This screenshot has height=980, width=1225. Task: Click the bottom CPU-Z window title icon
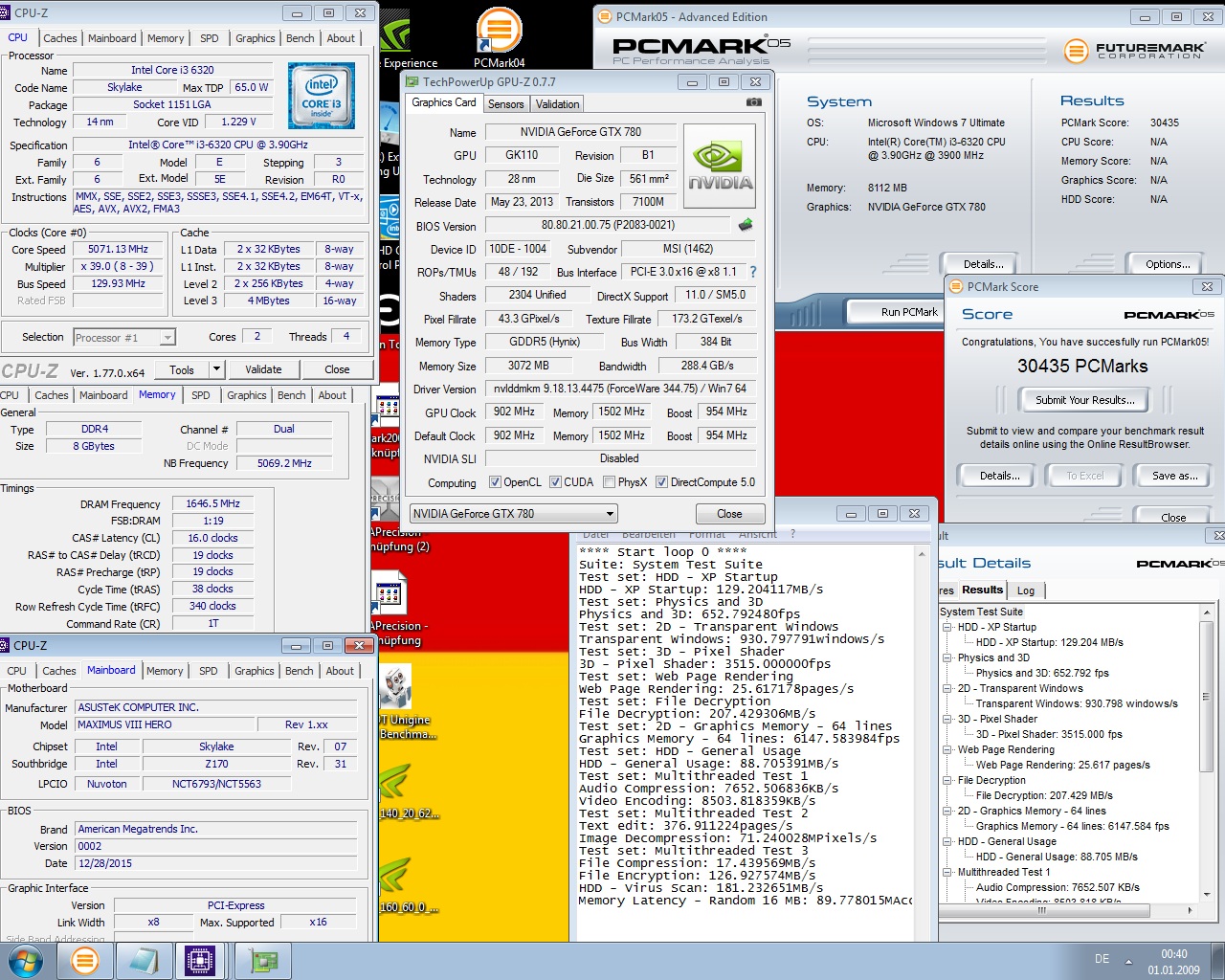pyautogui.click(x=6, y=646)
